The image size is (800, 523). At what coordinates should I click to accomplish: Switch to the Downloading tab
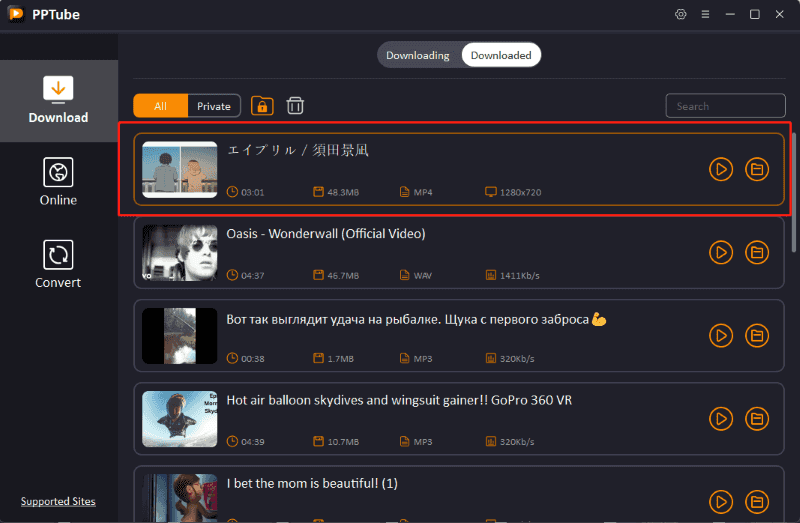click(x=418, y=55)
